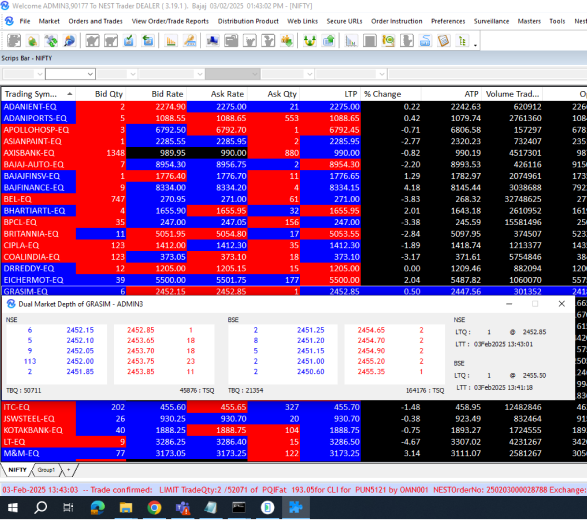Open the Preferences menu
Image resolution: width=587 pixels, height=520 pixels.
(448, 21)
